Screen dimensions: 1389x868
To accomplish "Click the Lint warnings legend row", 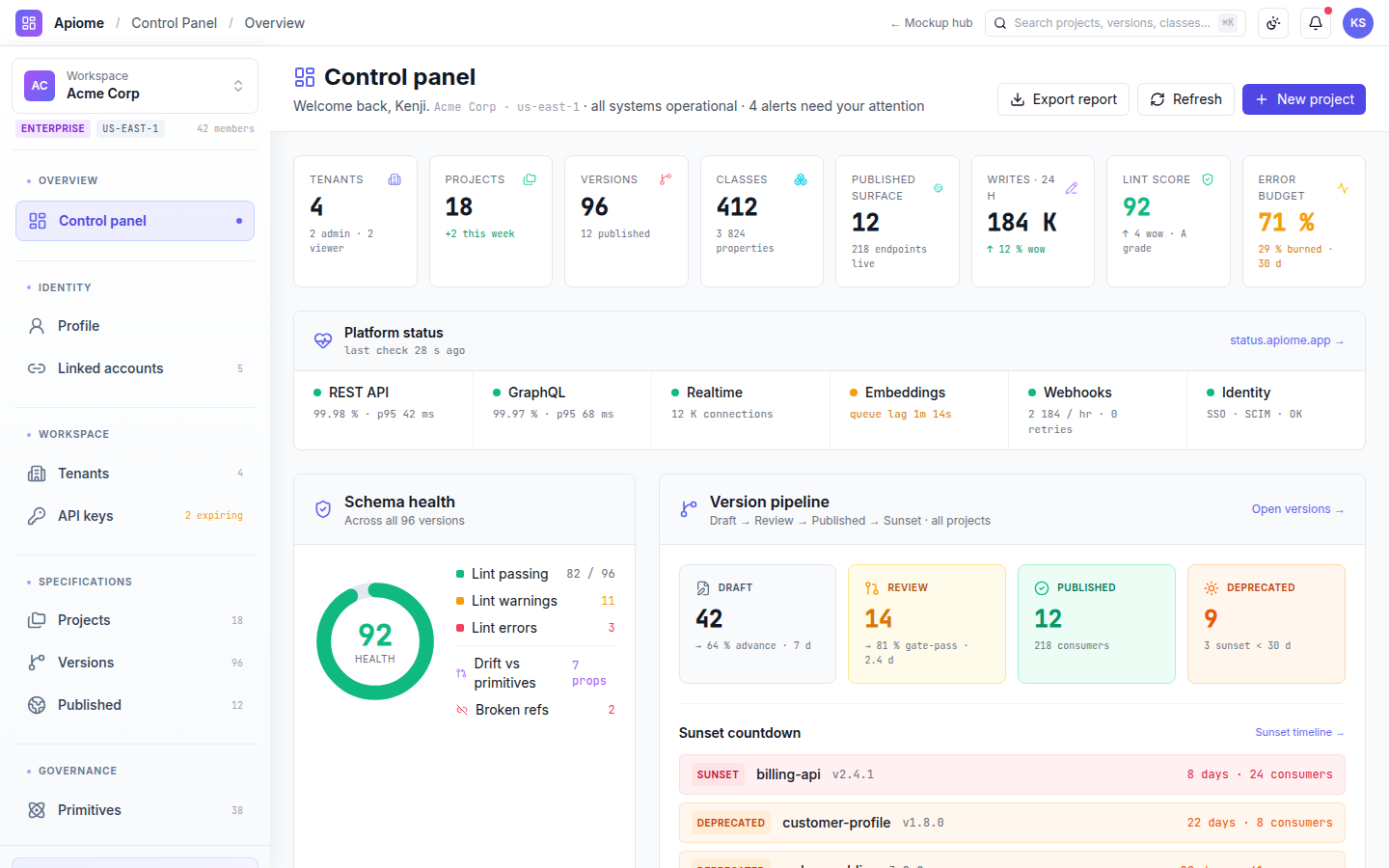I will (535, 601).
